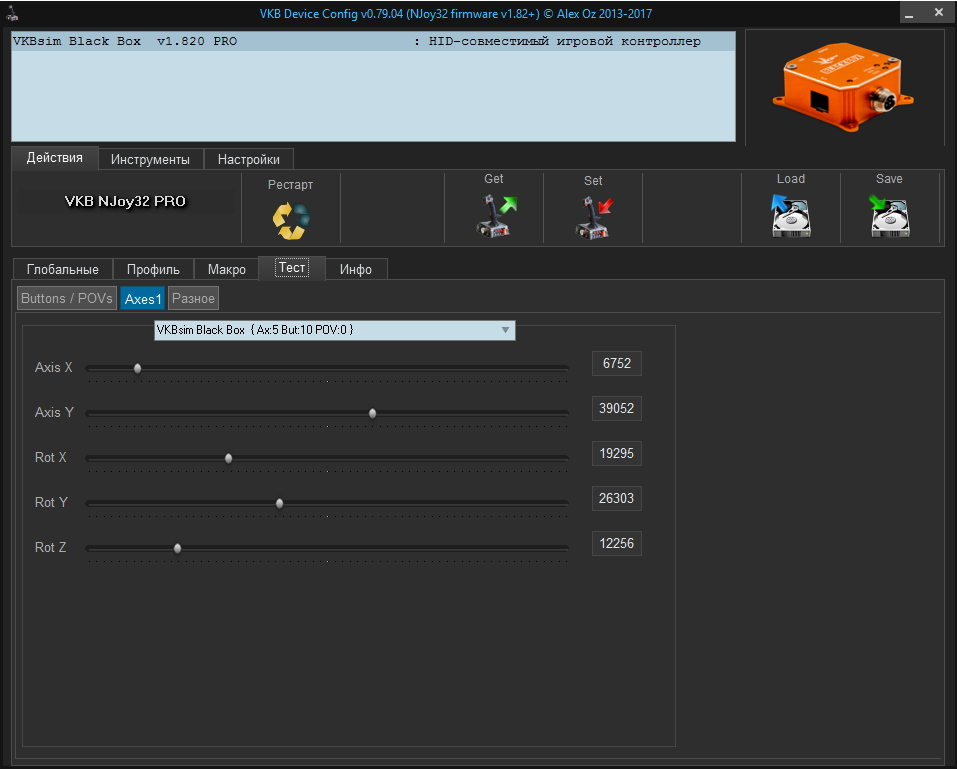Click the Axis X slider handle

tap(137, 368)
